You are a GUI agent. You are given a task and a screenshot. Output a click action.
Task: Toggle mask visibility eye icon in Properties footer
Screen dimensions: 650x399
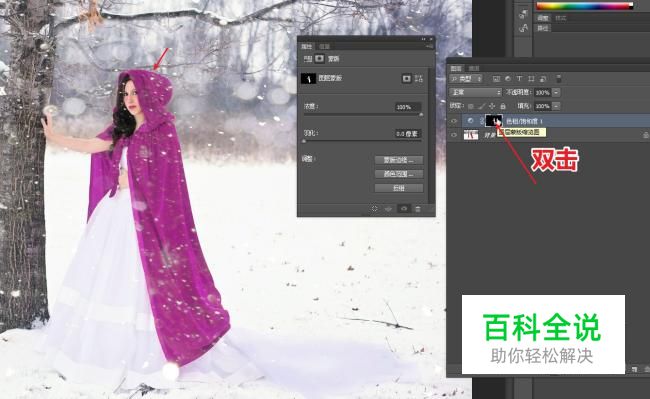404,209
